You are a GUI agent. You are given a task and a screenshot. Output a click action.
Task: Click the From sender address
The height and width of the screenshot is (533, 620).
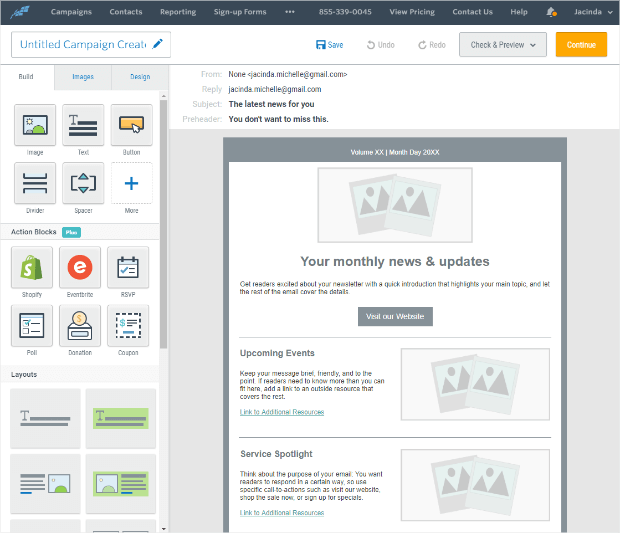(287, 74)
